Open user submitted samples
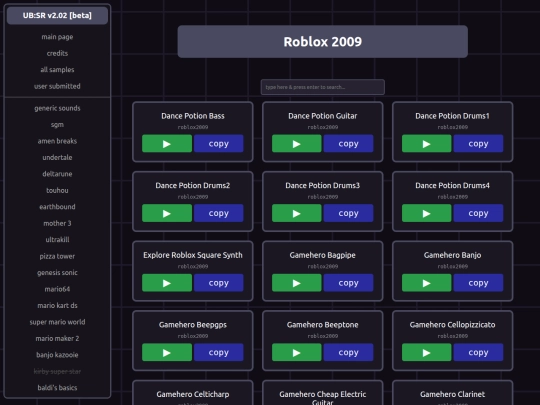This screenshot has width=540, height=405. click(x=57, y=86)
